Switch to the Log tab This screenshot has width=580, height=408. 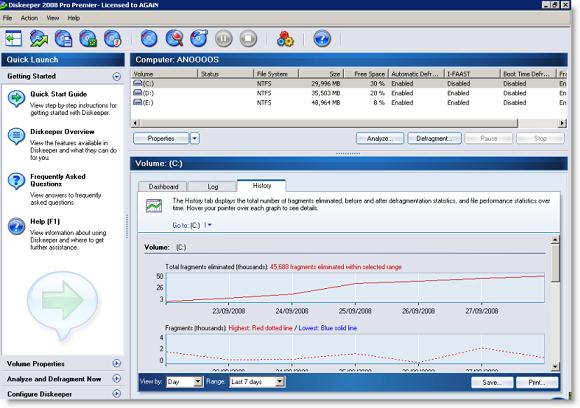click(212, 186)
